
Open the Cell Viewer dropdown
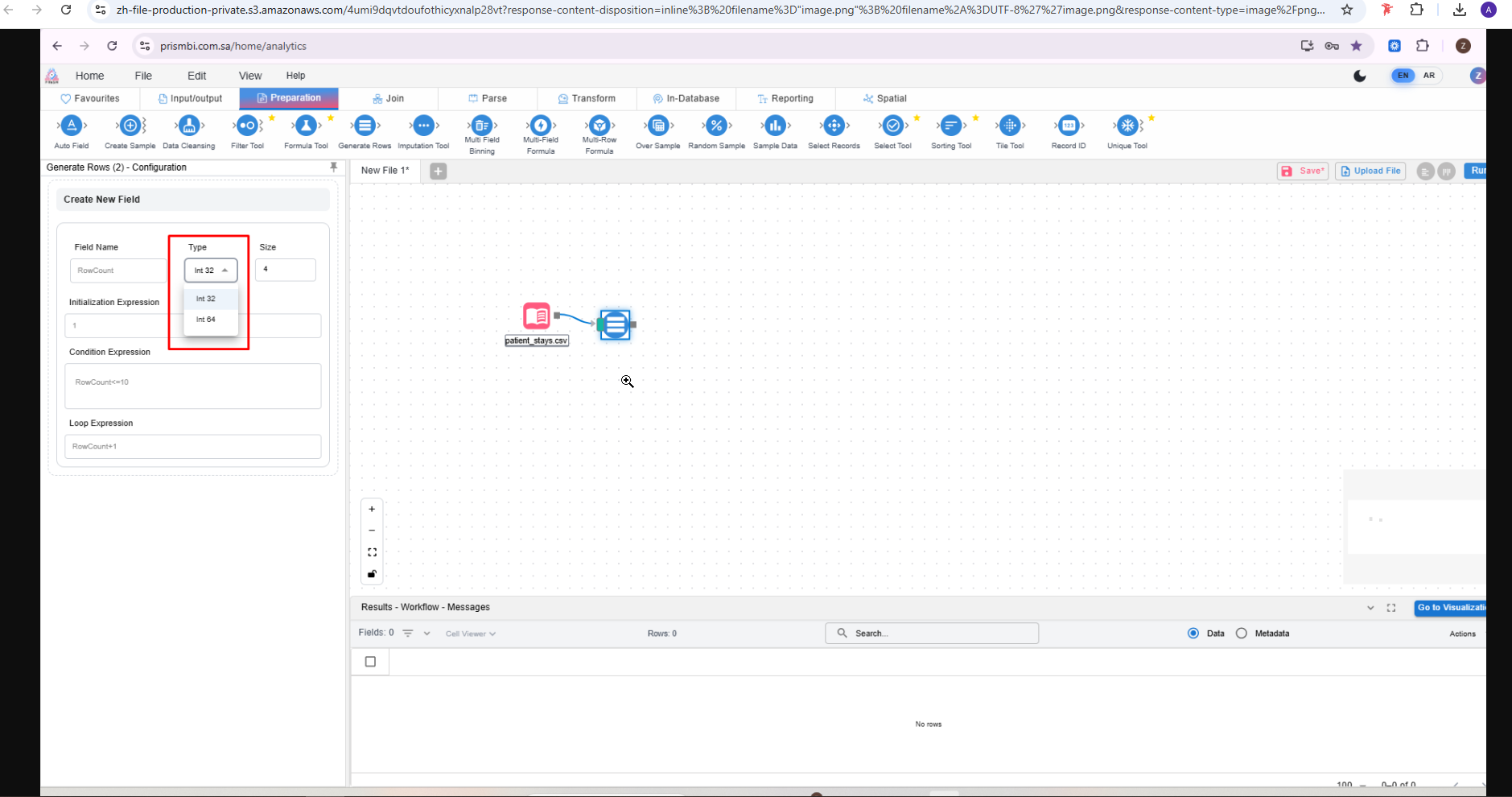(471, 634)
